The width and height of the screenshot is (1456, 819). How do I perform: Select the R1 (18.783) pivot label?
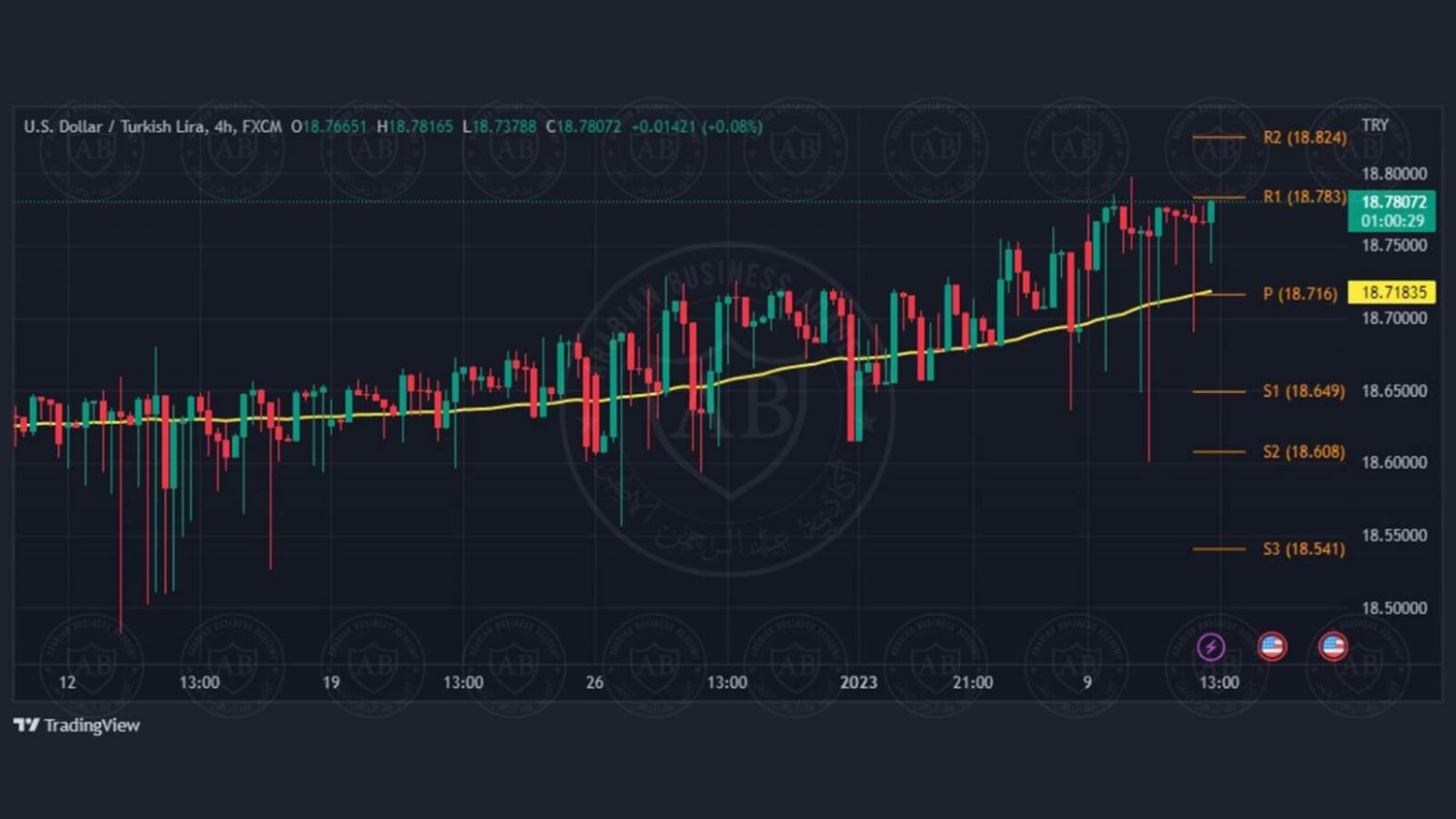click(x=1305, y=197)
